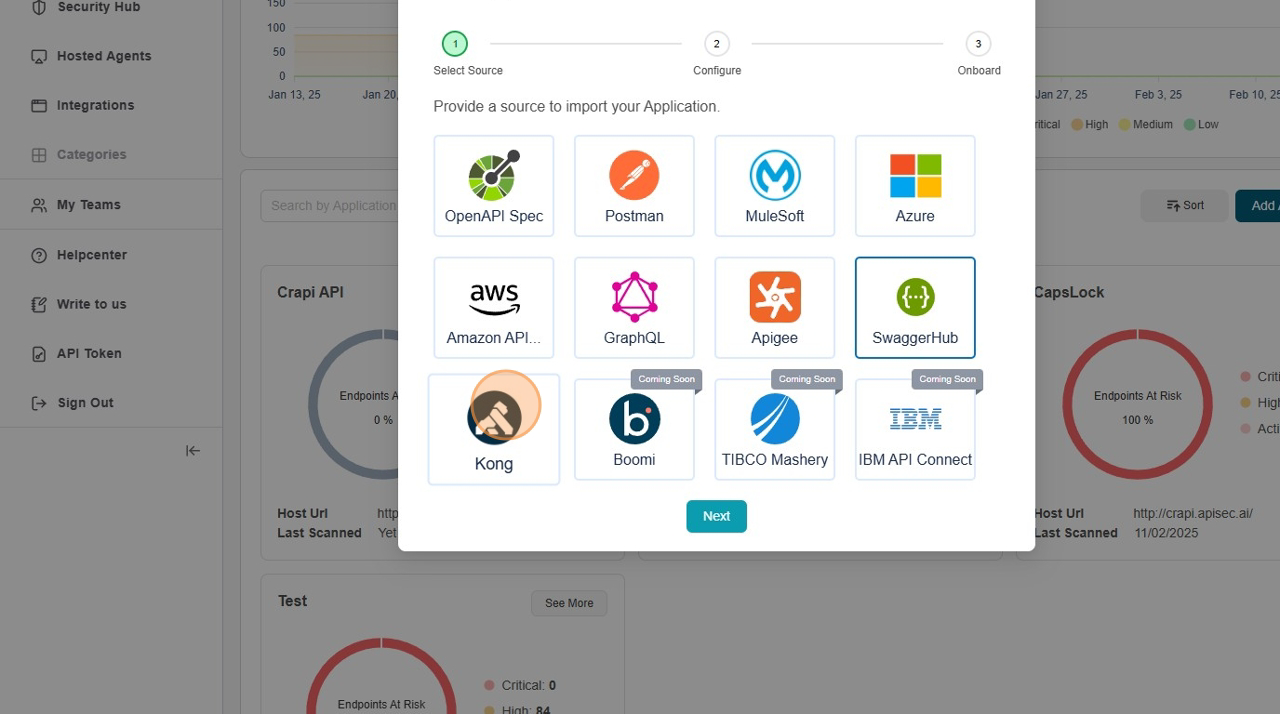Screen dimensions: 1280x714
Task: Open the Integrations sidebar item
Action: click(95, 105)
